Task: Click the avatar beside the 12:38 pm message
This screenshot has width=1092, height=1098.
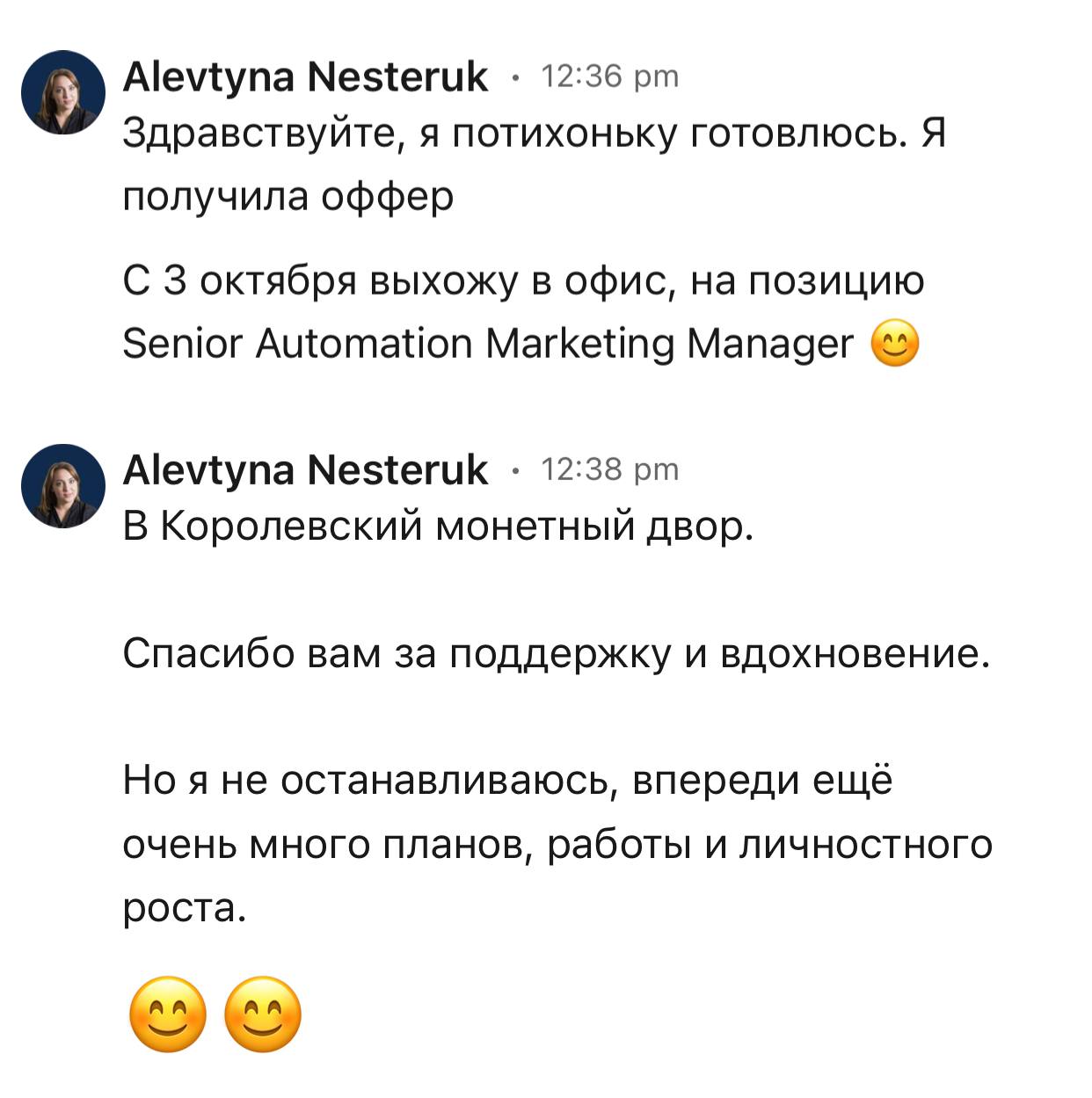Action: pyautogui.click(x=63, y=485)
